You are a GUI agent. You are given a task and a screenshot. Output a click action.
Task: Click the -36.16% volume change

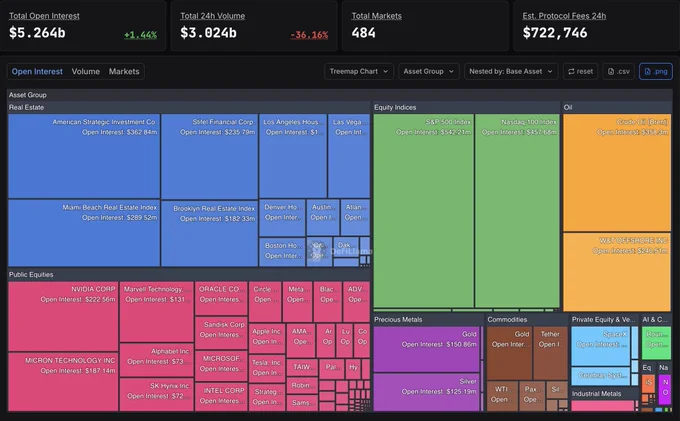pos(309,35)
